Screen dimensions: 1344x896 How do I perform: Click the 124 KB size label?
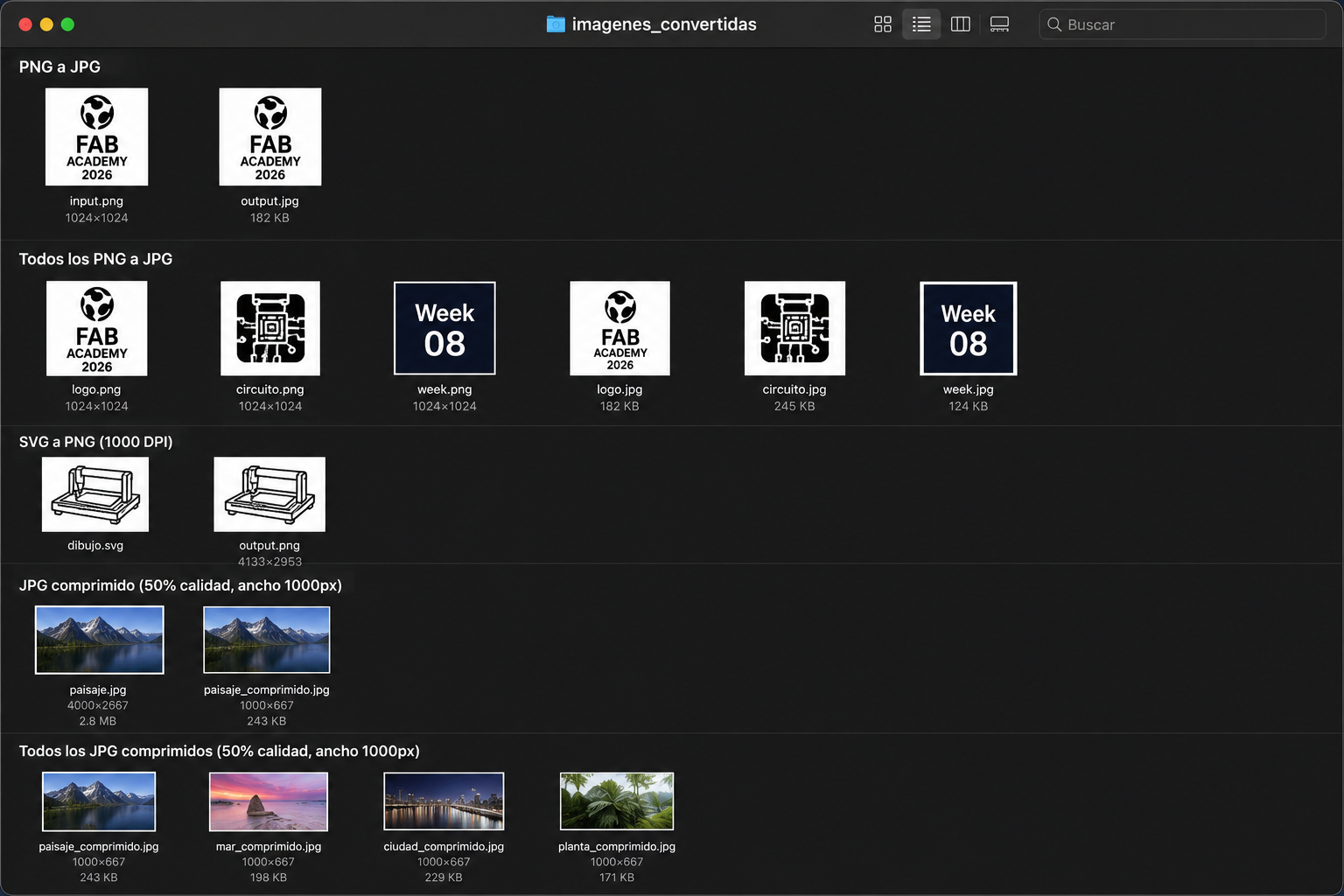[x=968, y=406]
